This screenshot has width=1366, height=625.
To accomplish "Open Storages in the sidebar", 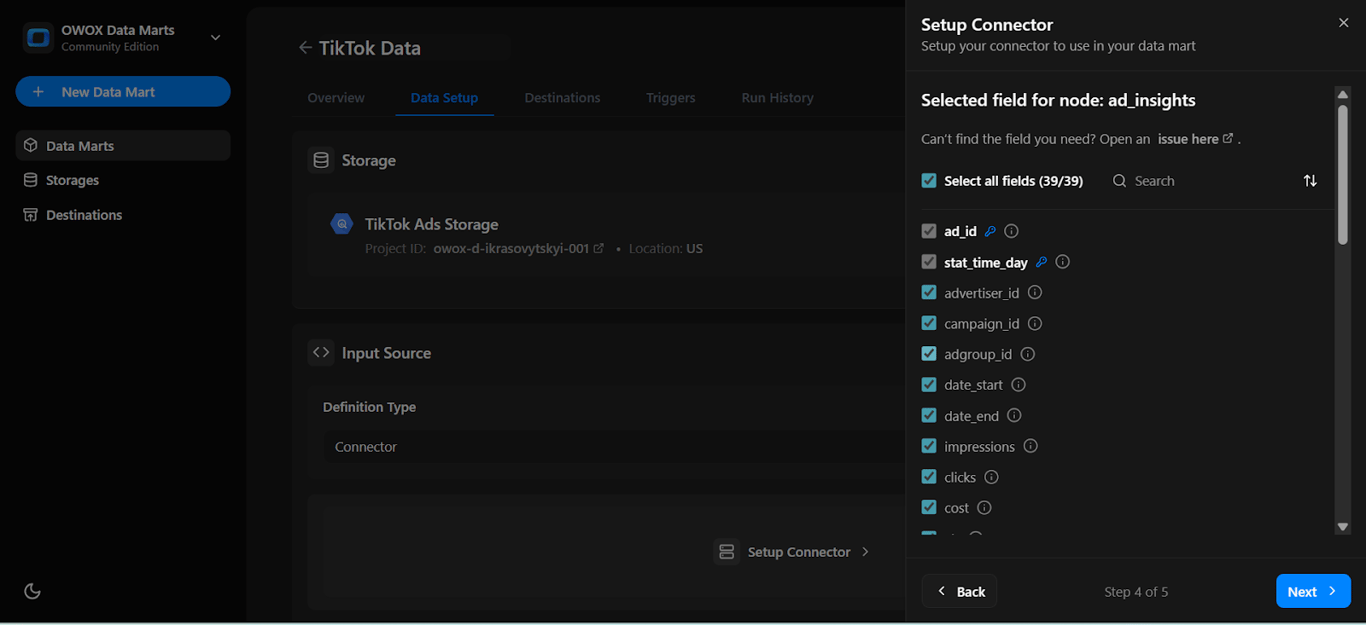I will coord(123,180).
